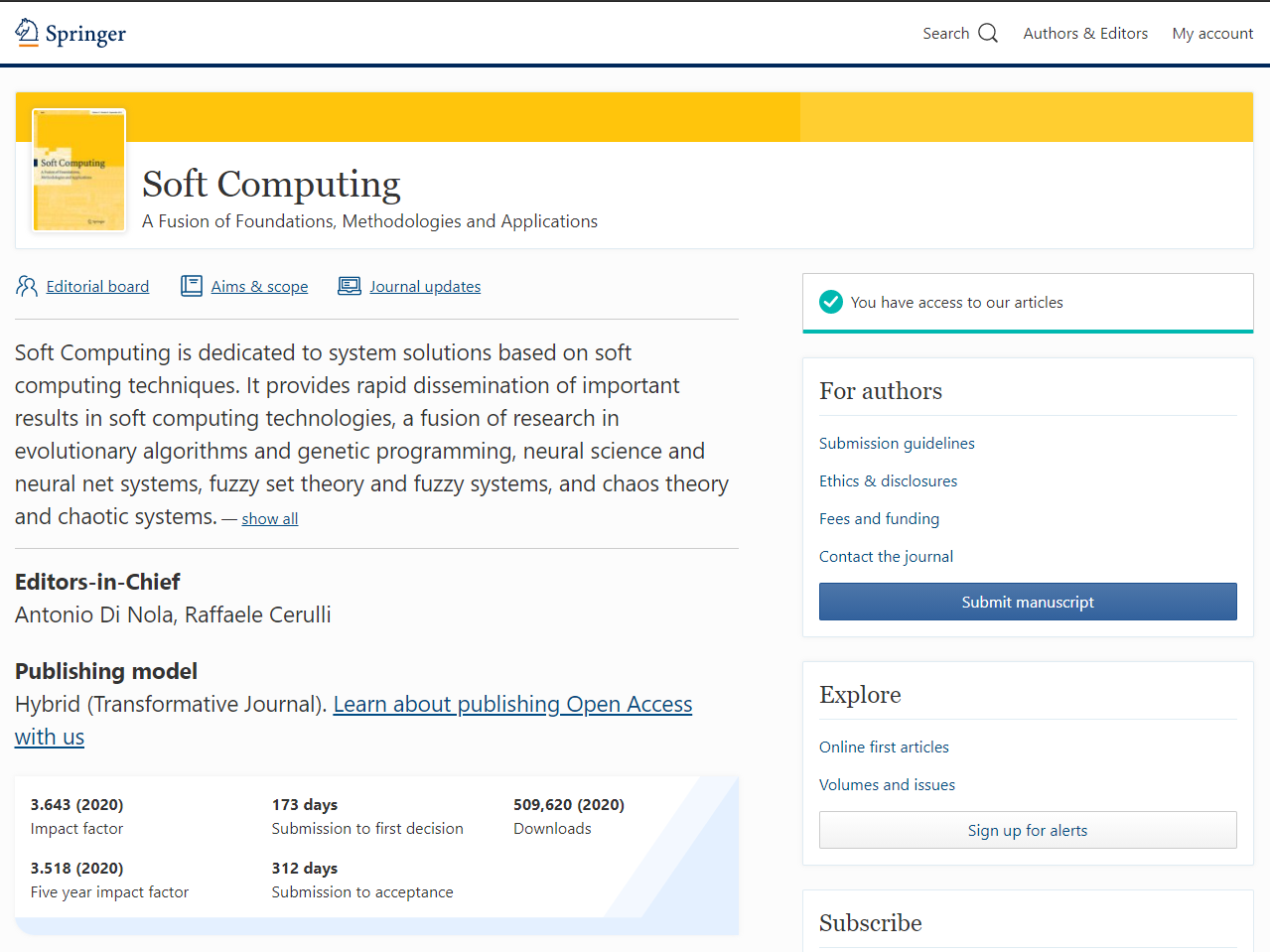1270x952 pixels.
Task: Open the Journal updates link
Action: [425, 287]
